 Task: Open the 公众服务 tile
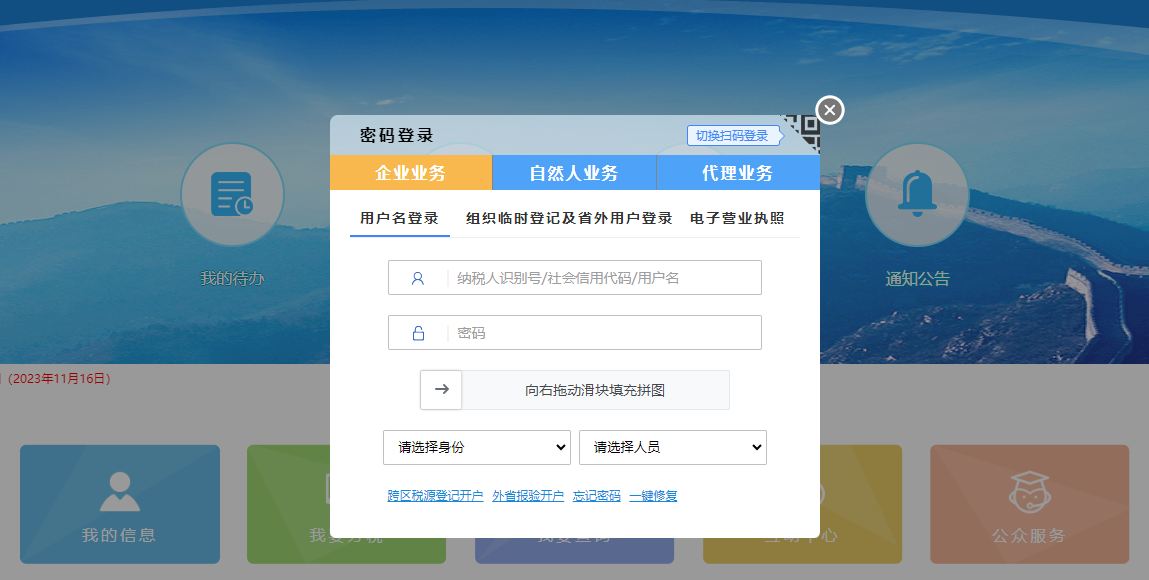tap(1030, 505)
